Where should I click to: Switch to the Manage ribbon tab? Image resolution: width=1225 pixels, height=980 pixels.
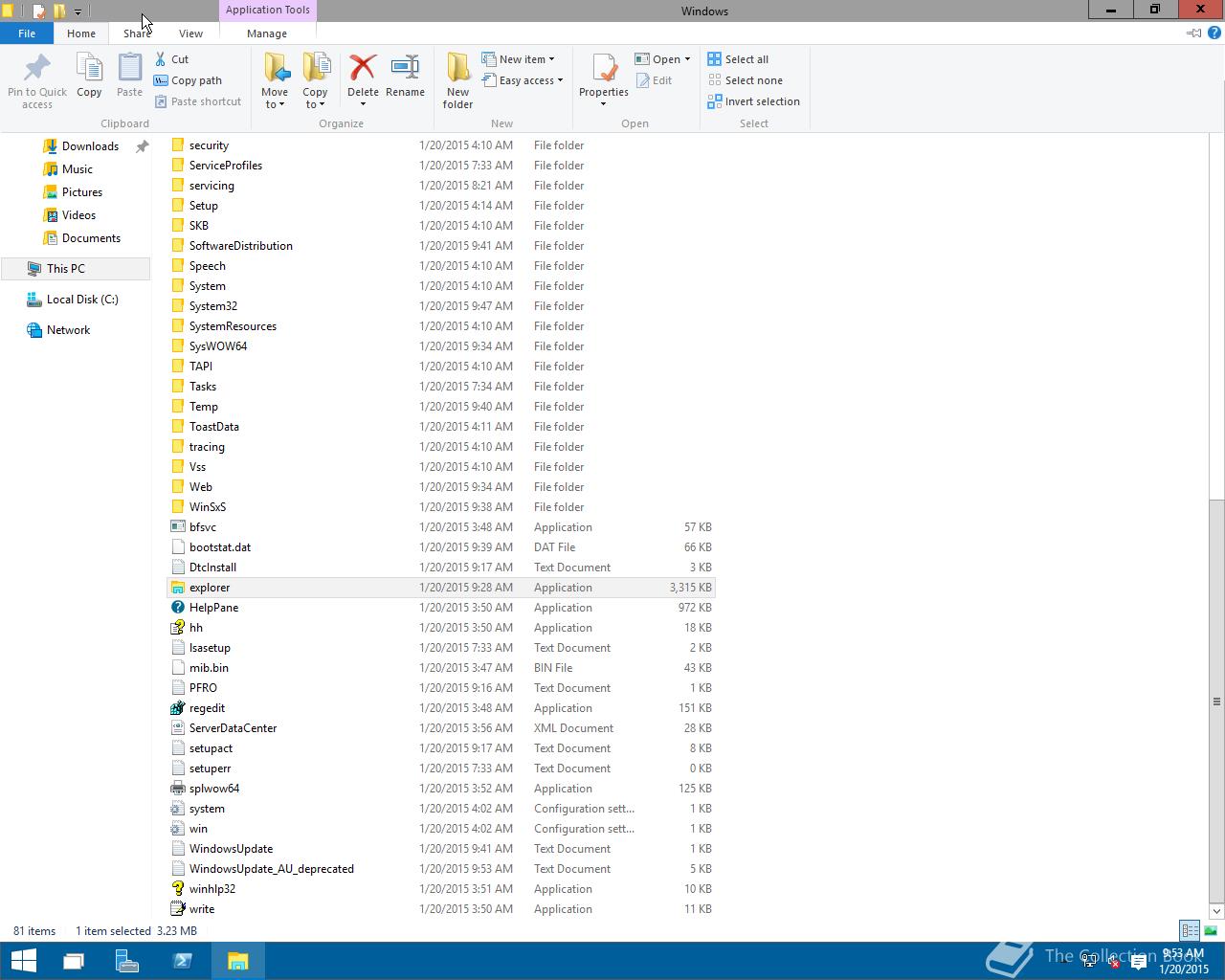[267, 33]
